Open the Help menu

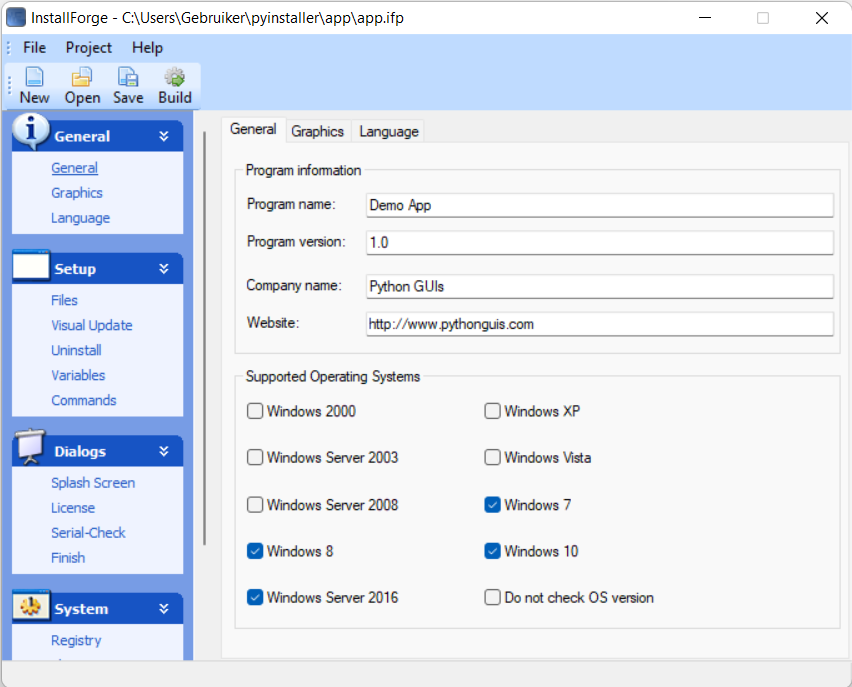(147, 48)
